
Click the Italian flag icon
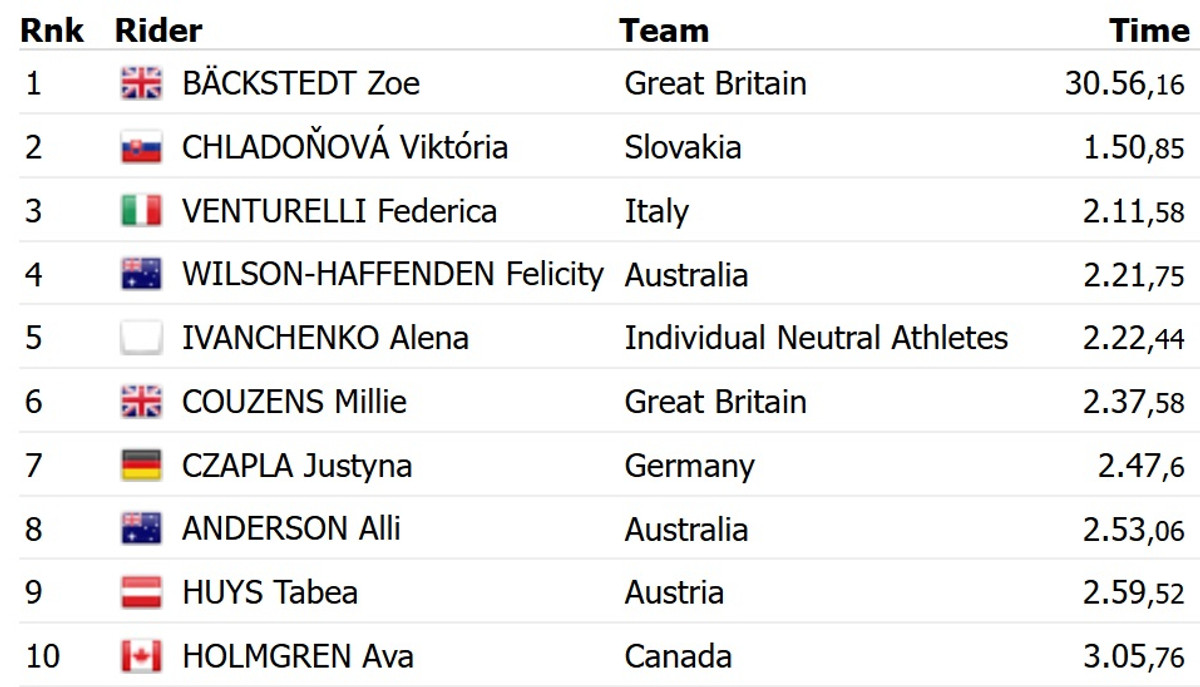pyautogui.click(x=141, y=211)
